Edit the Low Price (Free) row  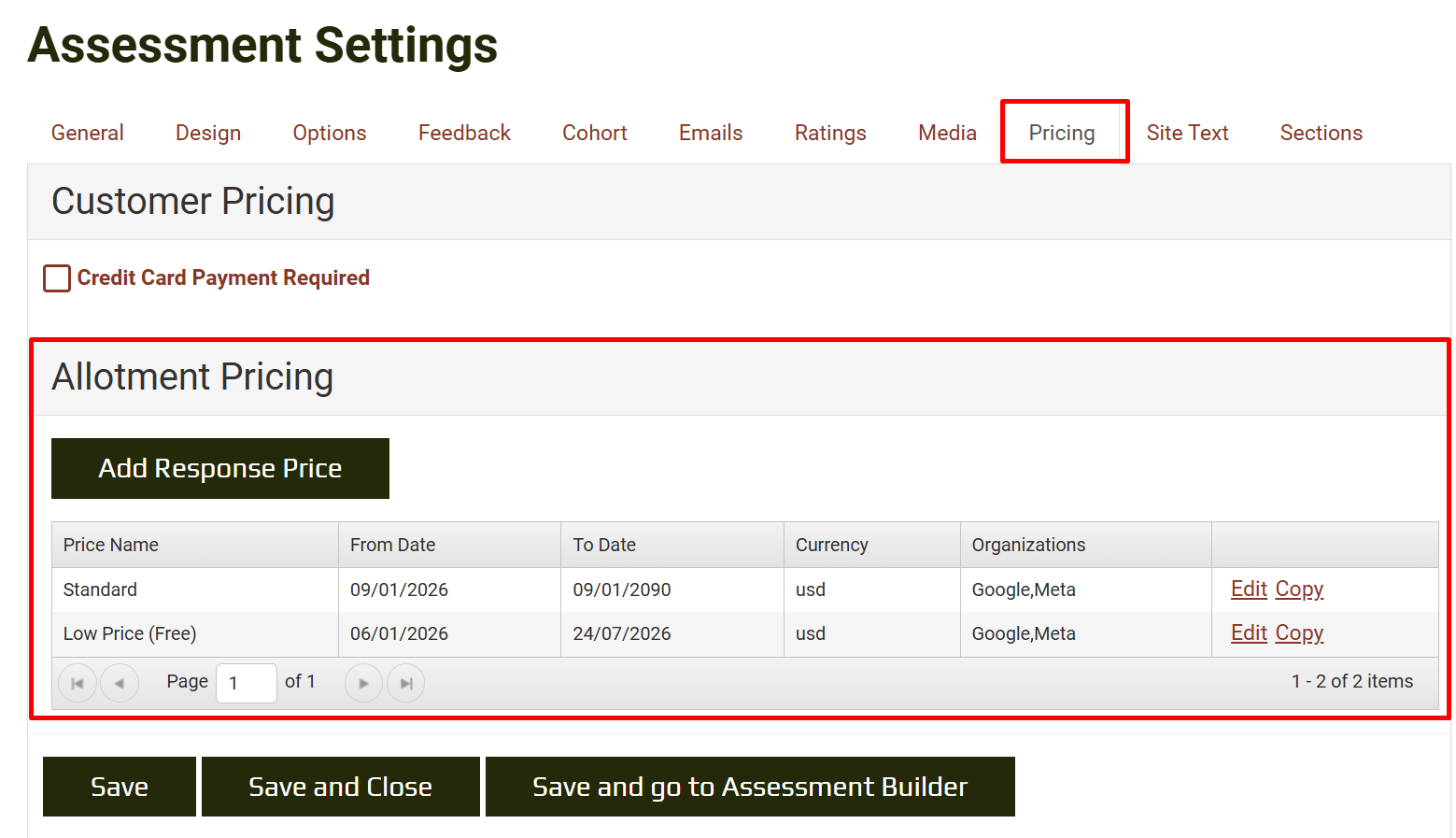(x=1249, y=632)
